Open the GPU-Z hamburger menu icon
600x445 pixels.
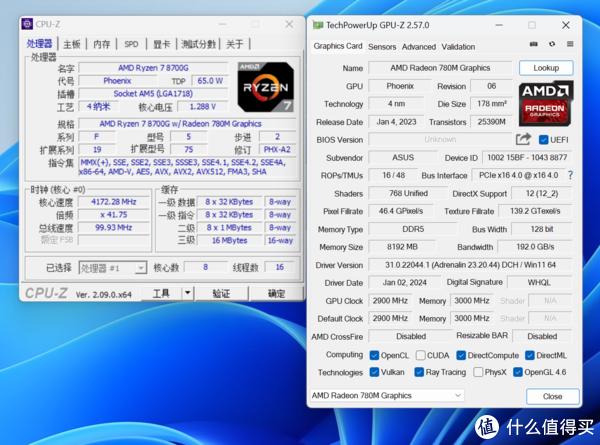coord(570,44)
